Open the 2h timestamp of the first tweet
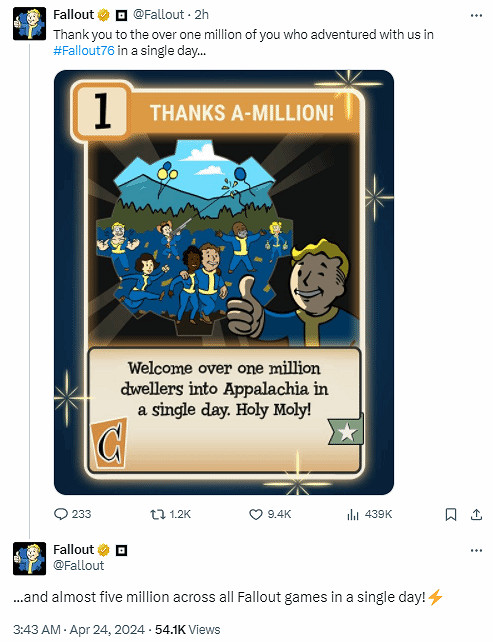The width and height of the screenshot is (493, 642). tap(201, 15)
